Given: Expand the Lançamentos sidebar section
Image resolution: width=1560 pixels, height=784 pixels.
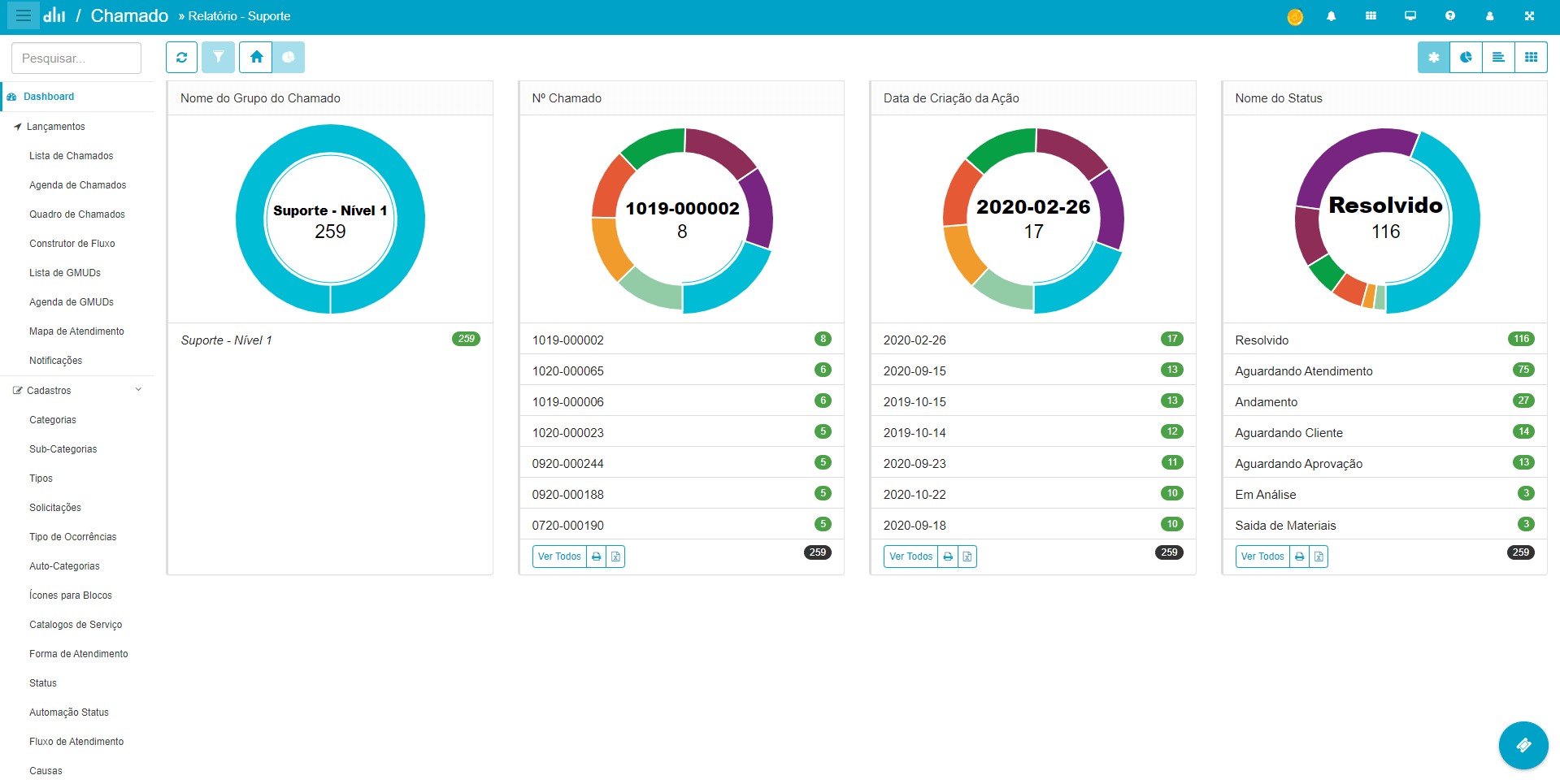Looking at the screenshot, I should (55, 127).
